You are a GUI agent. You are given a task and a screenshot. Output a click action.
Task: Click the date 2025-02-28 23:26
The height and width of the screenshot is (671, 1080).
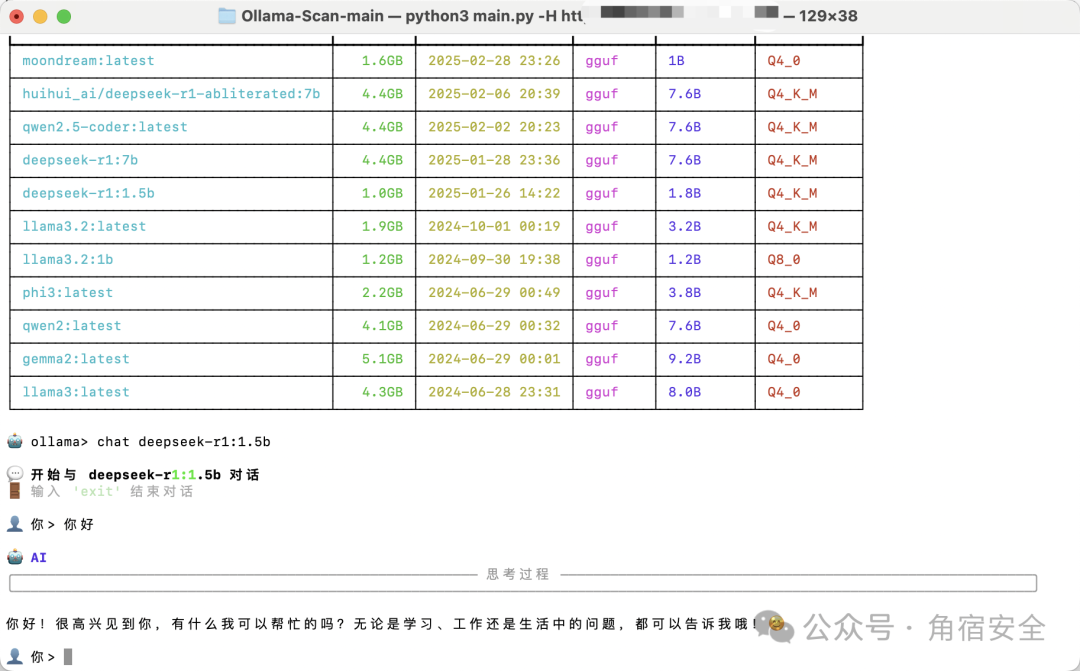click(x=494, y=61)
